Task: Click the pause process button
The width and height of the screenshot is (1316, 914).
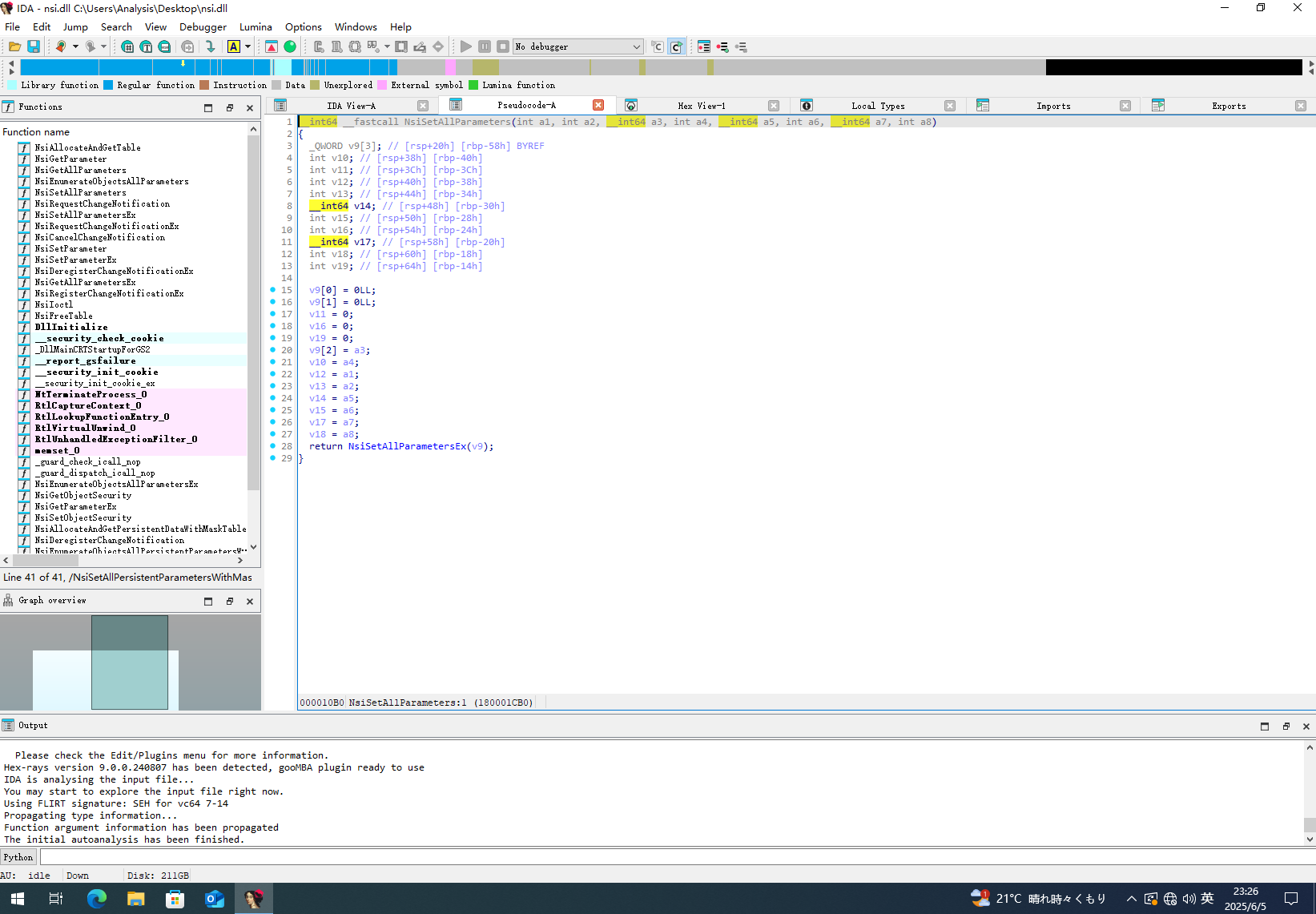Action: [485, 46]
